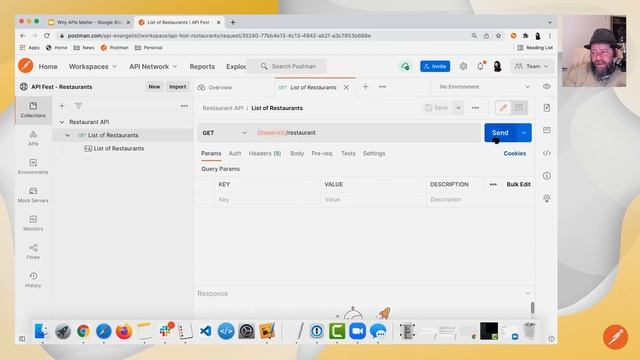The image size is (640, 360).
Task: Open the code snippet icon
Action: (x=547, y=153)
